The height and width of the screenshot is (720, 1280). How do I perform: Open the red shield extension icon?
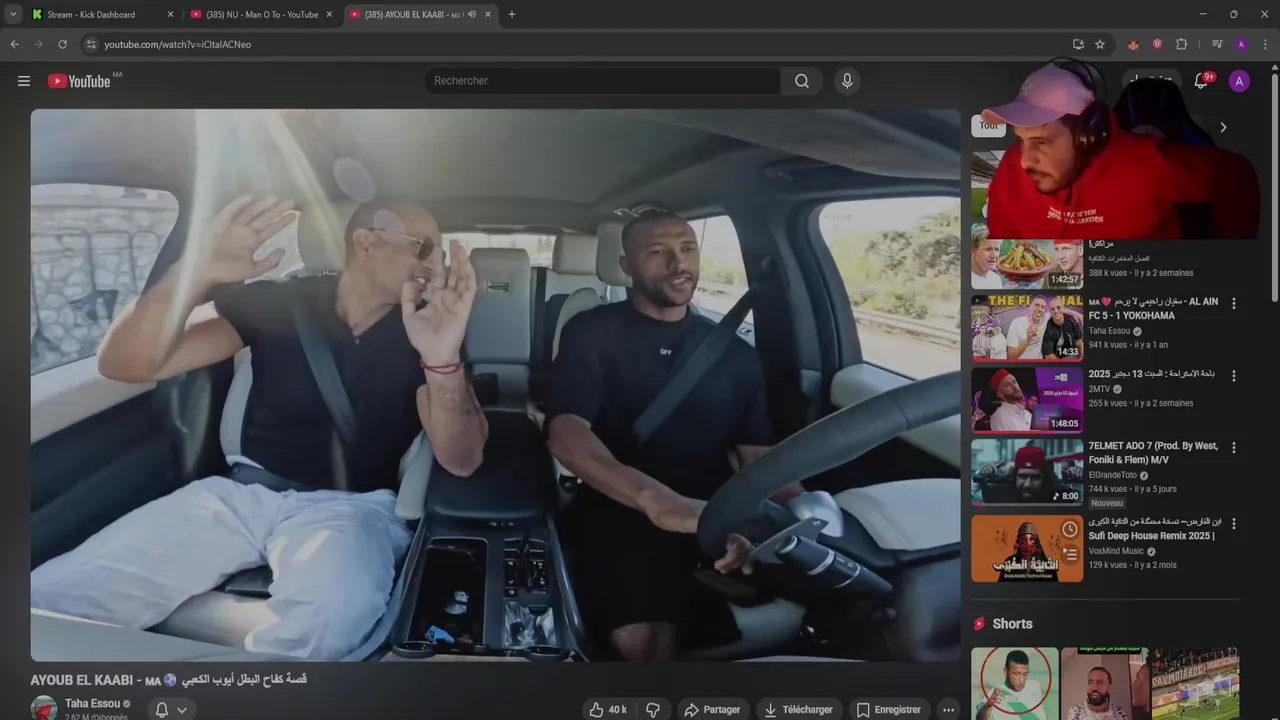1157,44
